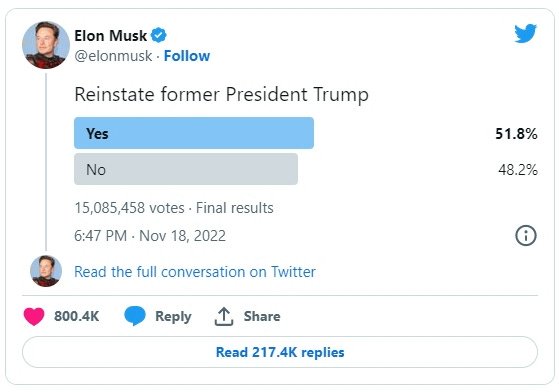Click the small avatar beside conversation link

(46, 271)
